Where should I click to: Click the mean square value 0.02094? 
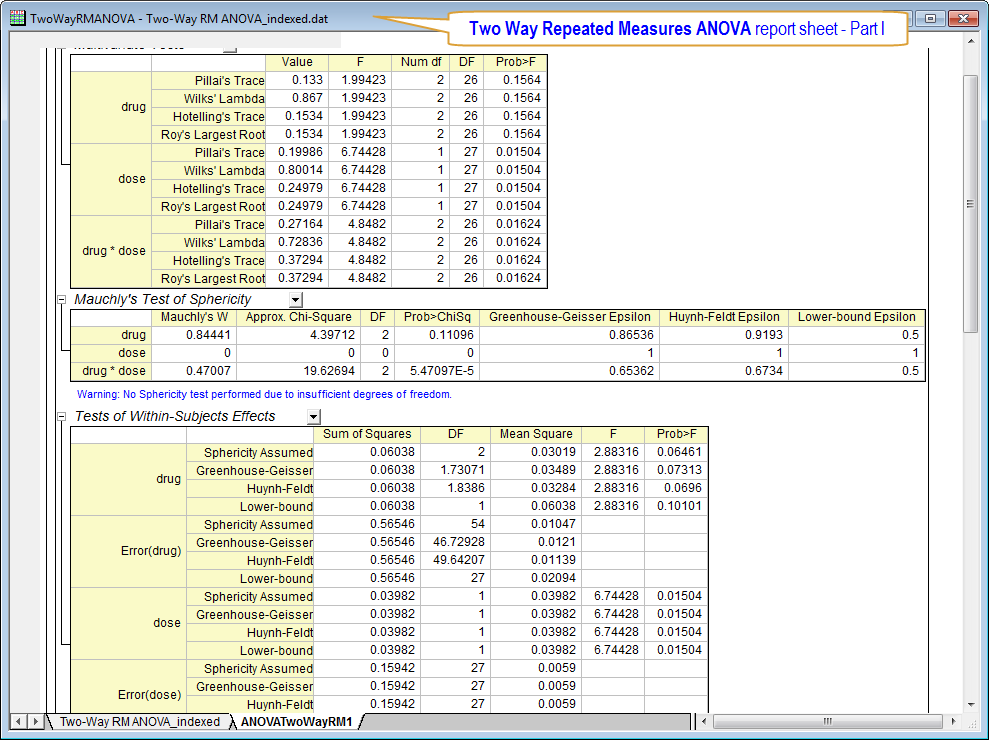click(553, 578)
